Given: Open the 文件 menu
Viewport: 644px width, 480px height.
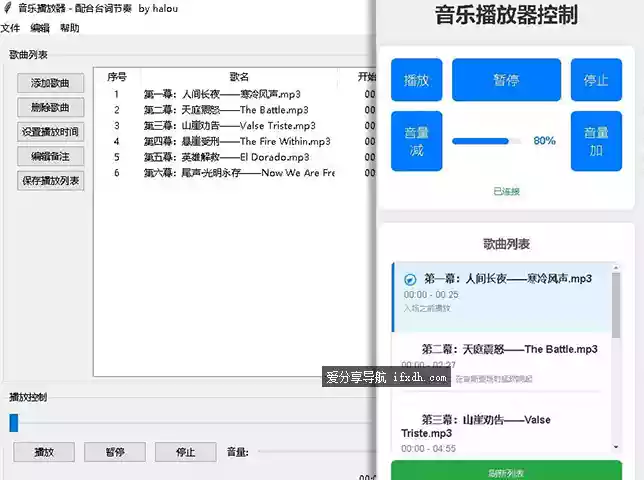Looking at the screenshot, I should (x=10, y=28).
